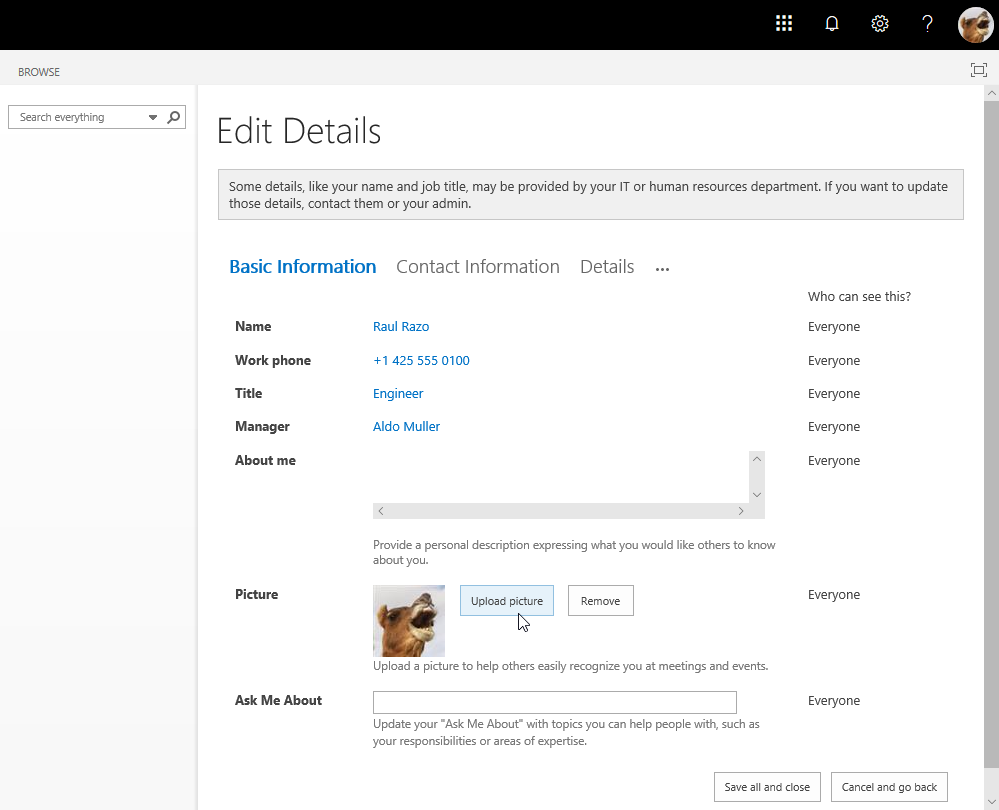Screen dimensions: 999x810
Task: Open the settings gear menu
Action: [x=880, y=24]
